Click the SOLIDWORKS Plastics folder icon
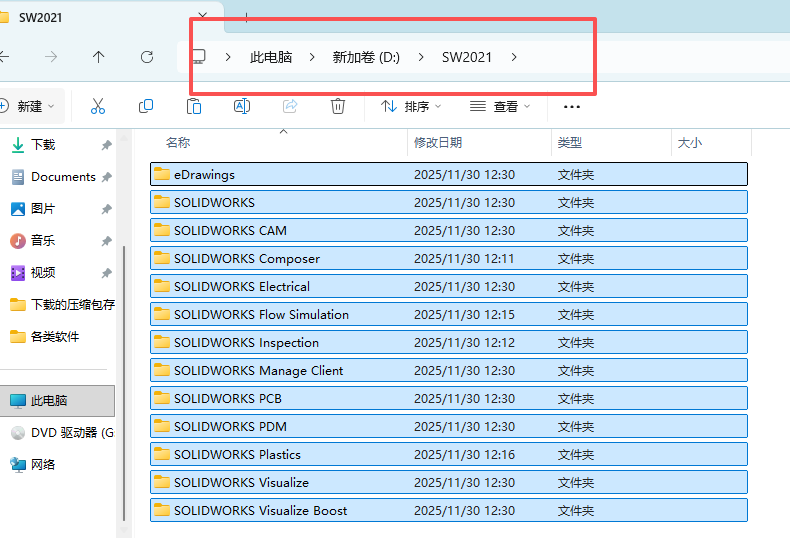 click(x=162, y=454)
